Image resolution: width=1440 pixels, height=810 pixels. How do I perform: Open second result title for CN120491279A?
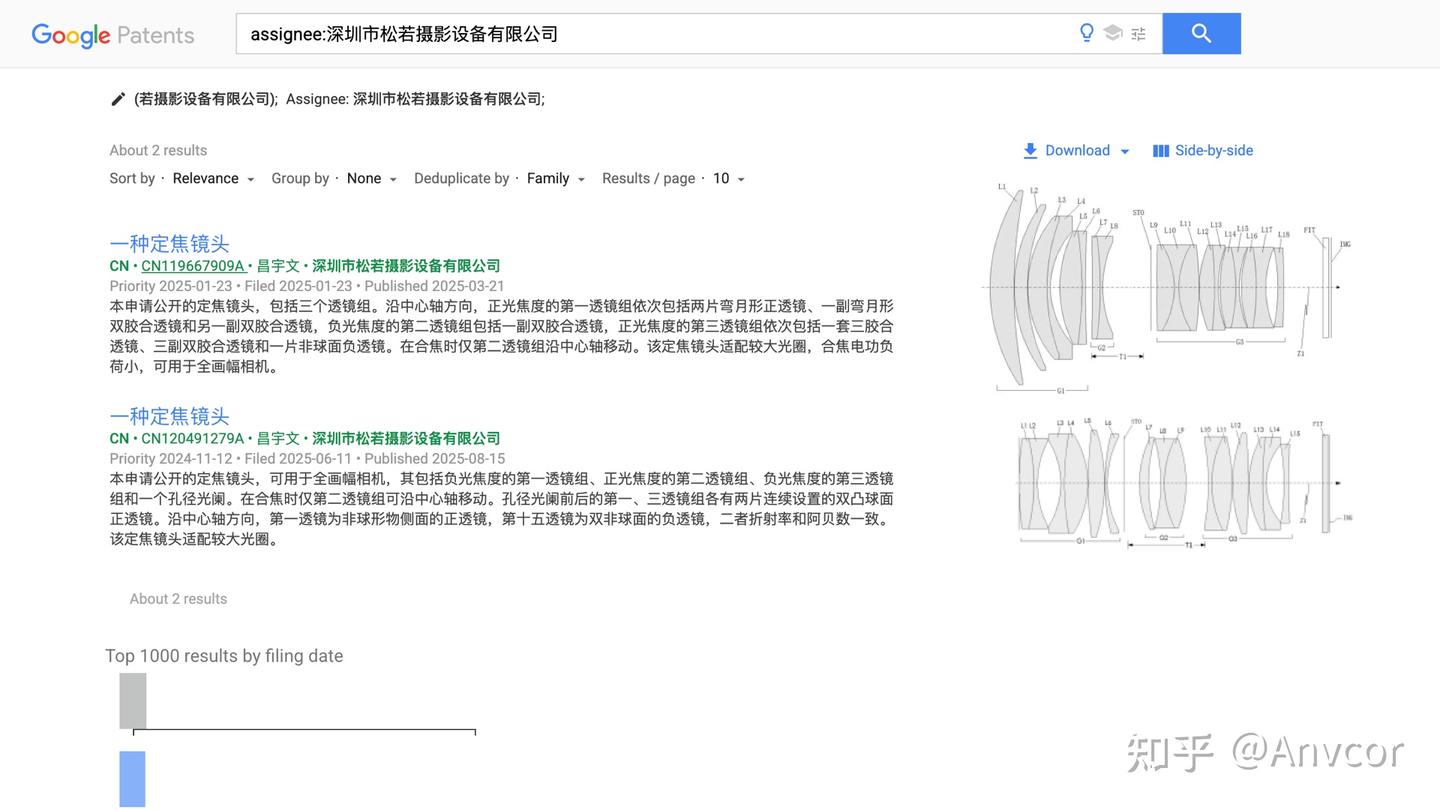[x=170, y=416]
